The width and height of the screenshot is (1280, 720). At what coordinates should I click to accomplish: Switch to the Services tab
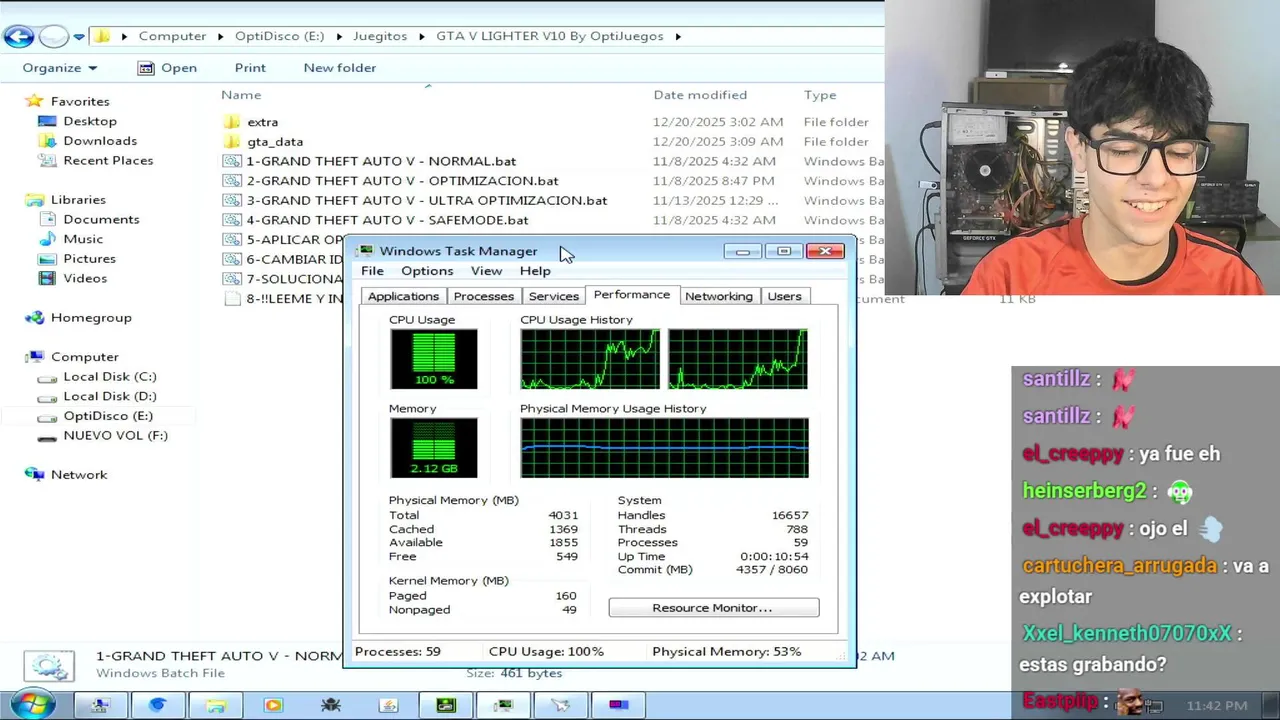[x=553, y=296]
